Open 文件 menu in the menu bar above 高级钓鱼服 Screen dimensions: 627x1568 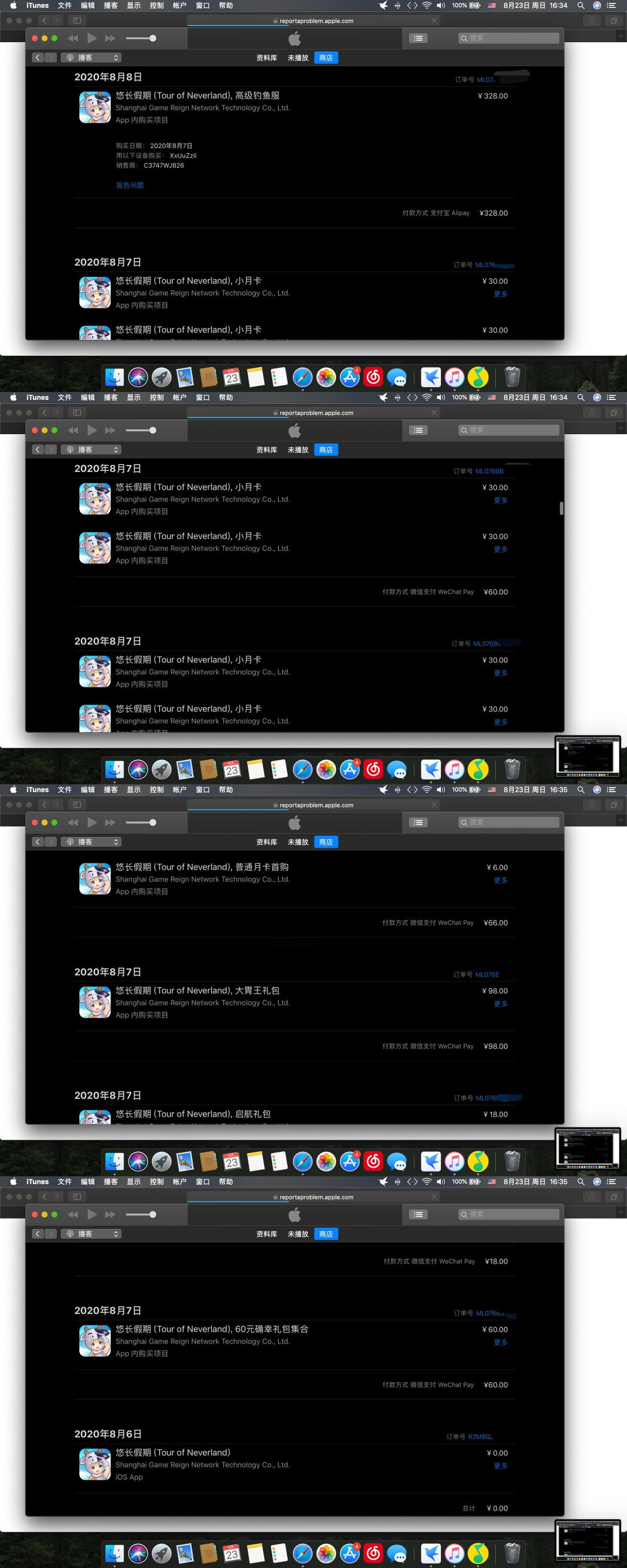tap(65, 6)
